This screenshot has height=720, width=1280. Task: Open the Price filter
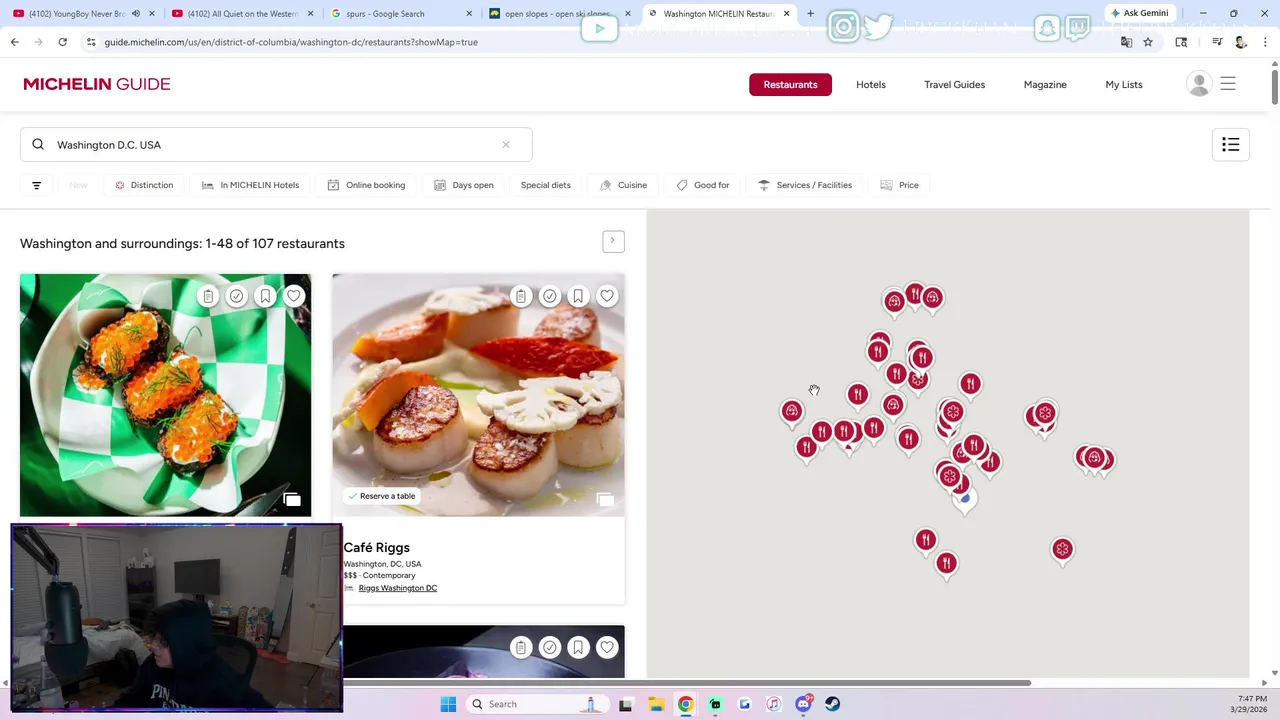900,185
